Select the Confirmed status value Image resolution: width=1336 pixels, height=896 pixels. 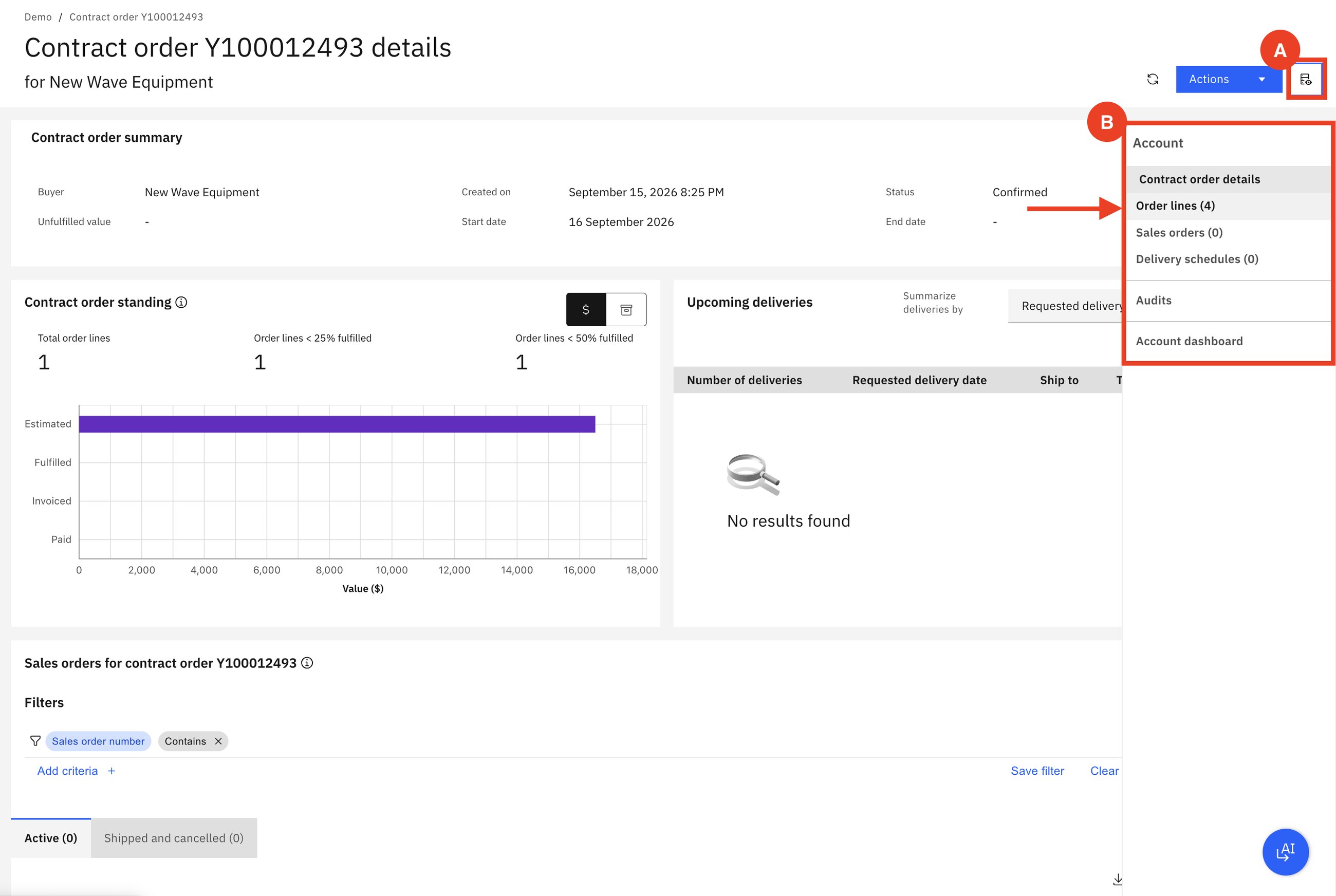pos(1019,192)
